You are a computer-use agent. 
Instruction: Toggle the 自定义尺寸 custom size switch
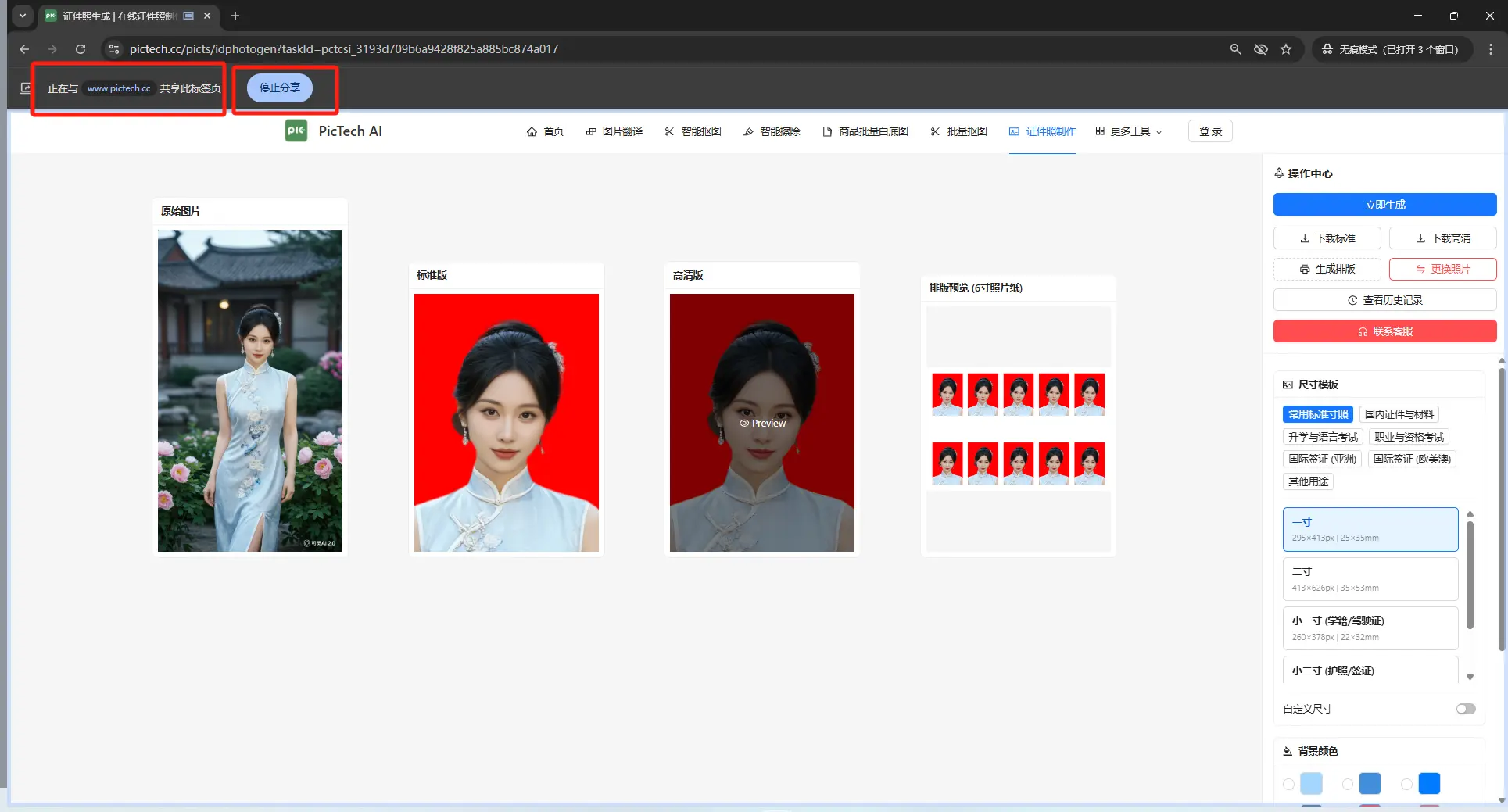click(1465, 709)
